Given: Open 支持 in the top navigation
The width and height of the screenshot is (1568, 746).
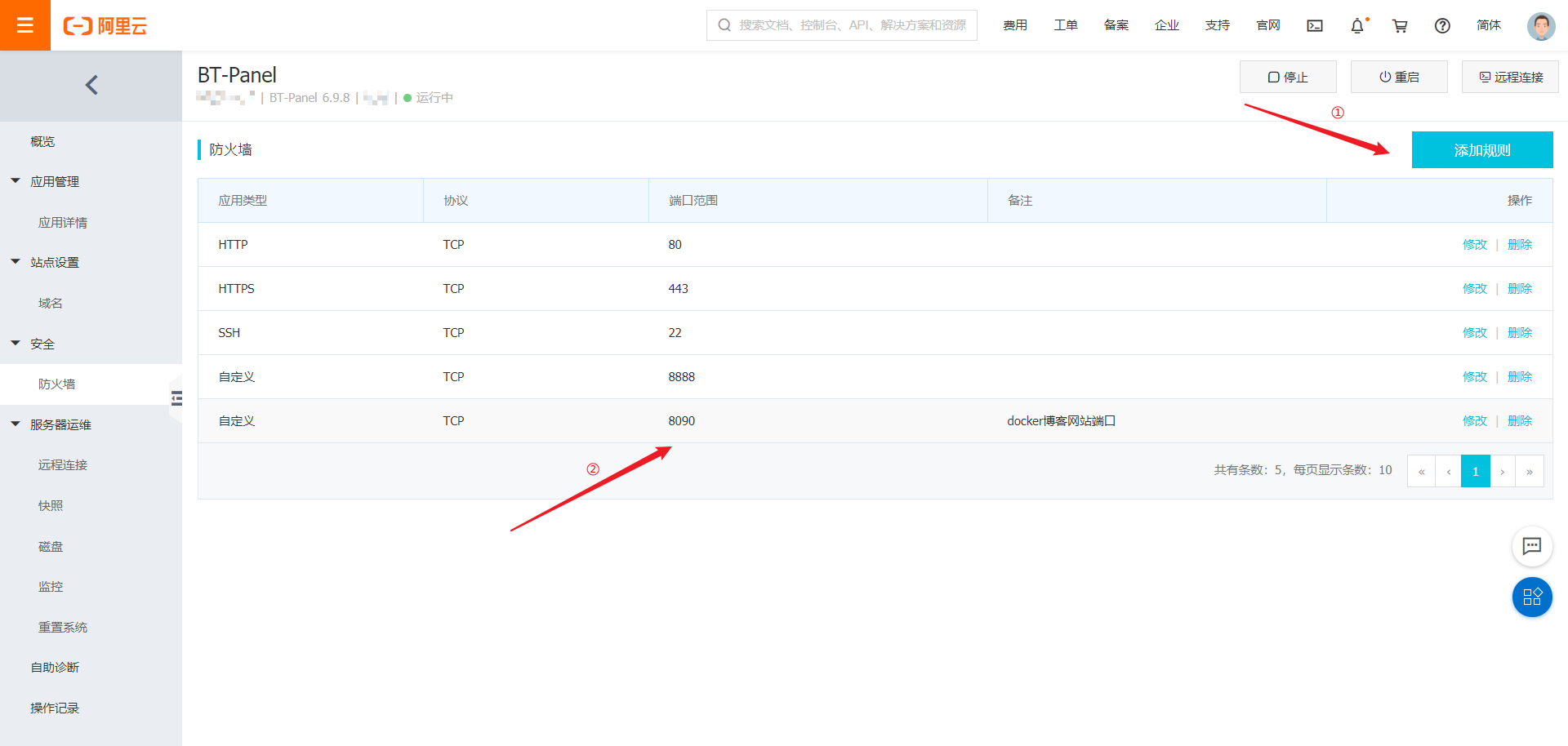Looking at the screenshot, I should point(1218,25).
